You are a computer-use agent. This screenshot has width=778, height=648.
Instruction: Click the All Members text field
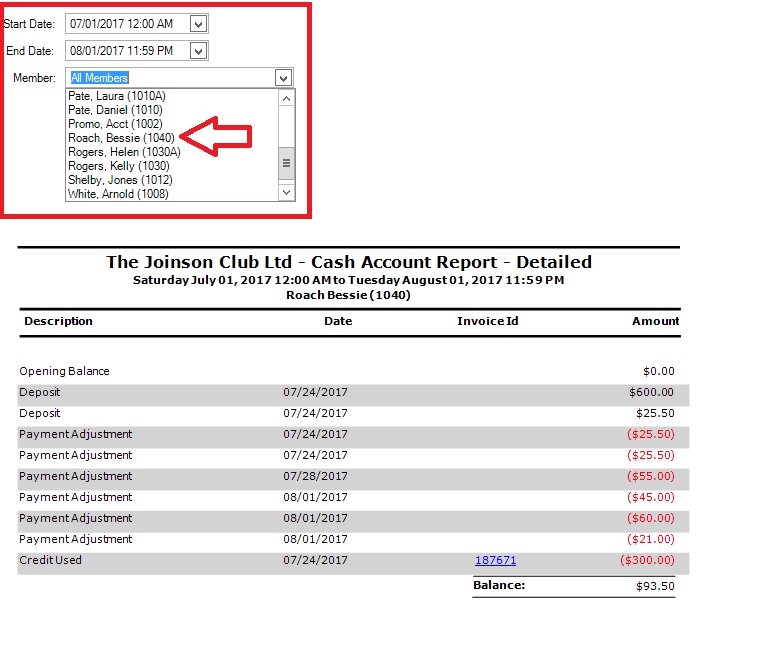[168, 78]
